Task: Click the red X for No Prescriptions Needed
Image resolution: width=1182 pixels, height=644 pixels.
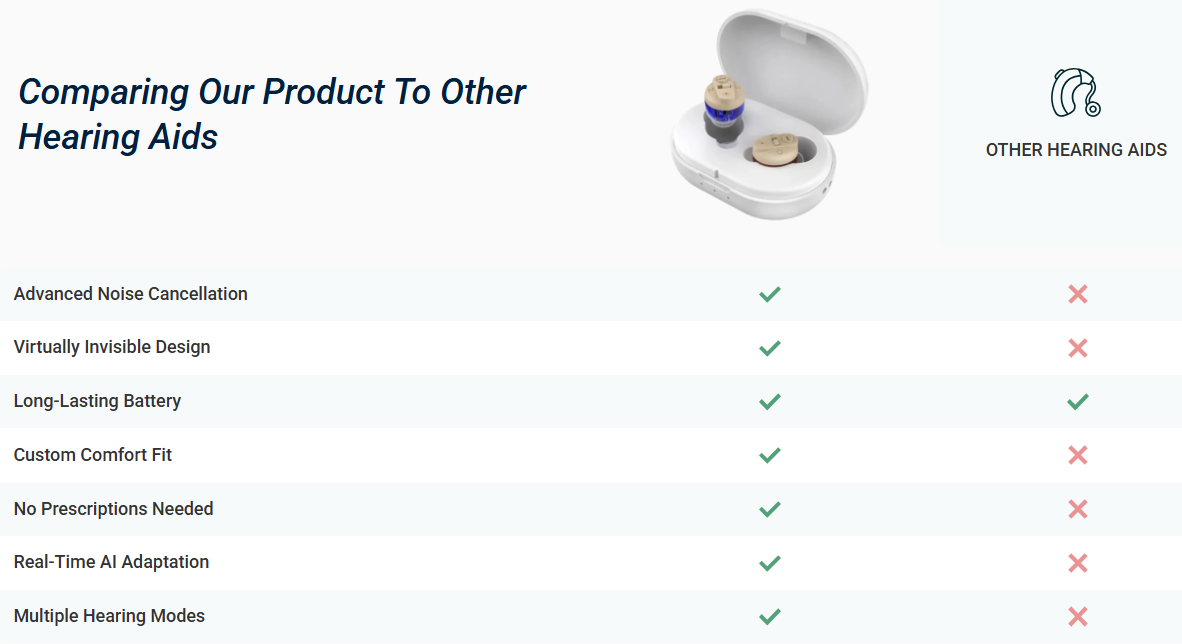Action: coord(1077,509)
